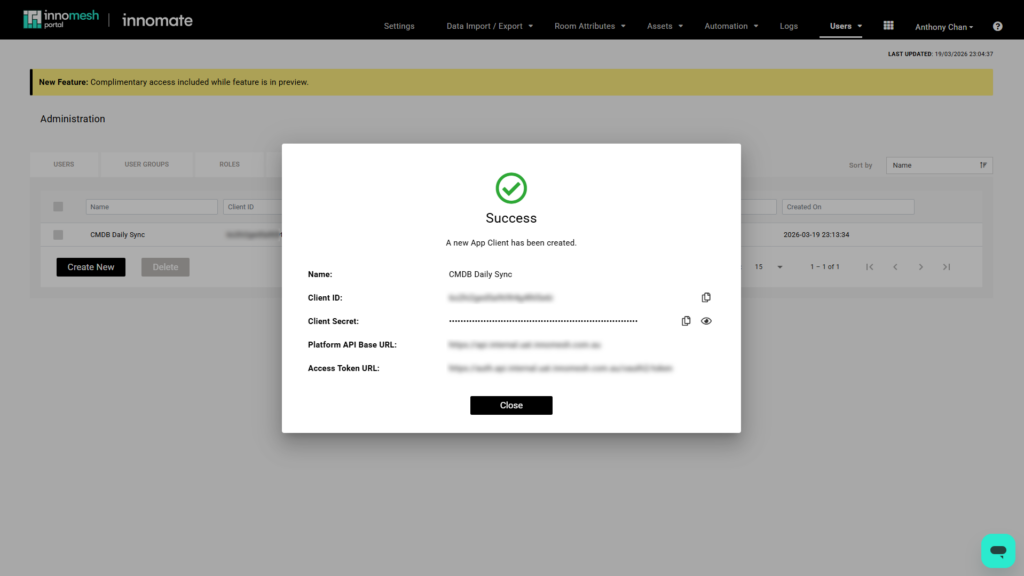
Task: Switch to the User Groups tab
Action: tap(146, 164)
